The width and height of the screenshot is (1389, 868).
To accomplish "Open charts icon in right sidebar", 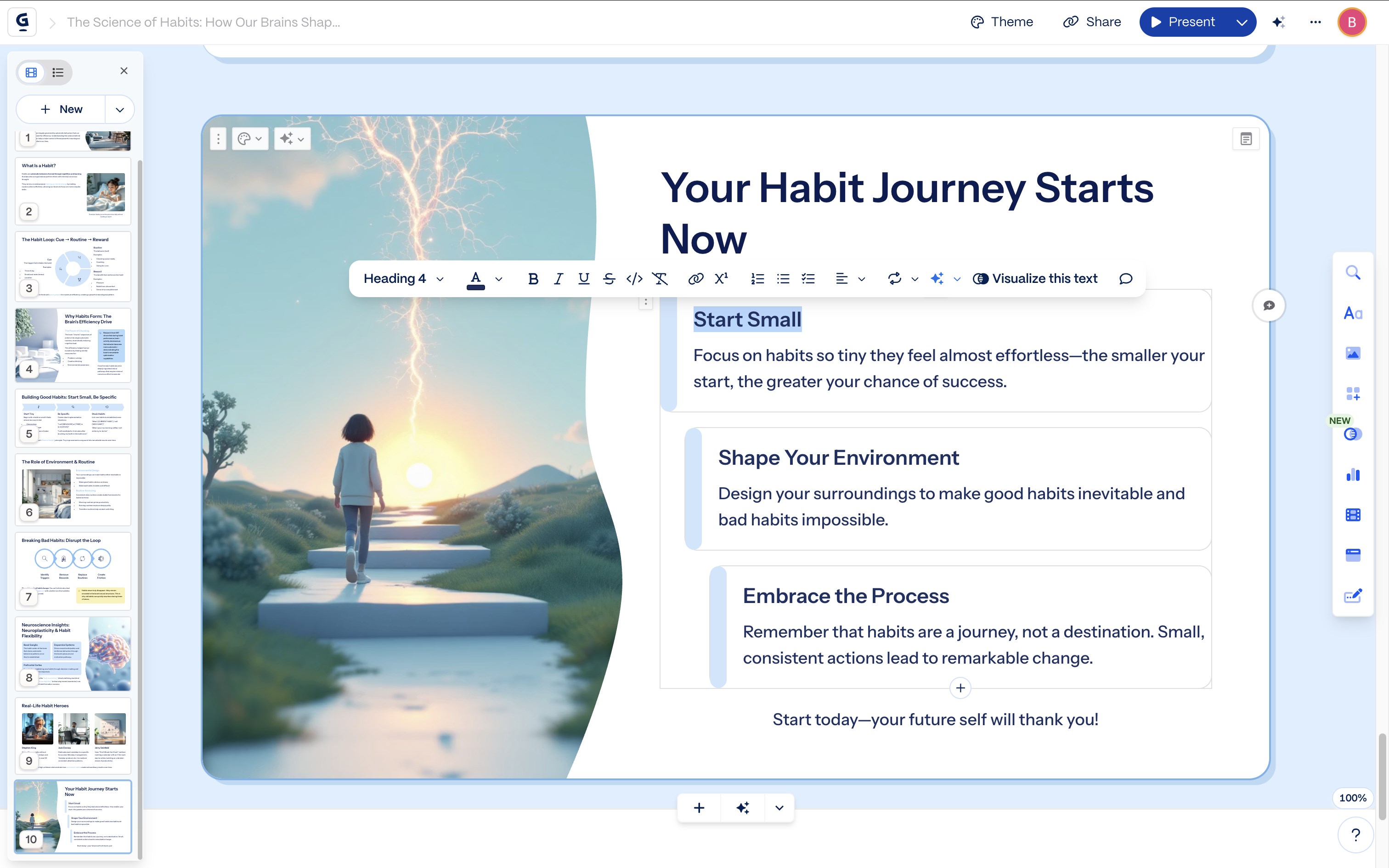I will pos(1353,475).
